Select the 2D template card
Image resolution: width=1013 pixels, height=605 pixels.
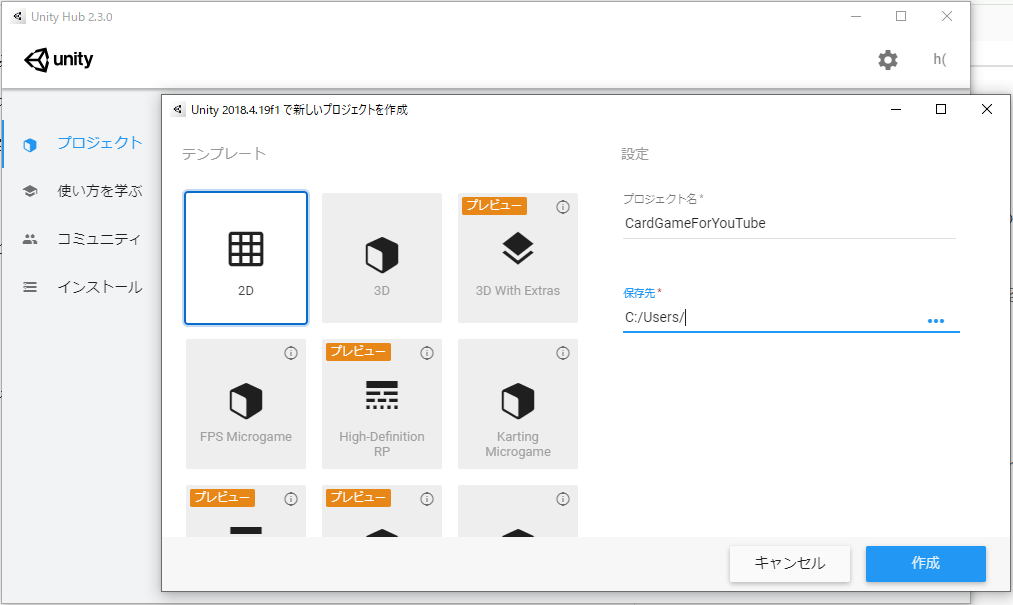pyautogui.click(x=245, y=258)
